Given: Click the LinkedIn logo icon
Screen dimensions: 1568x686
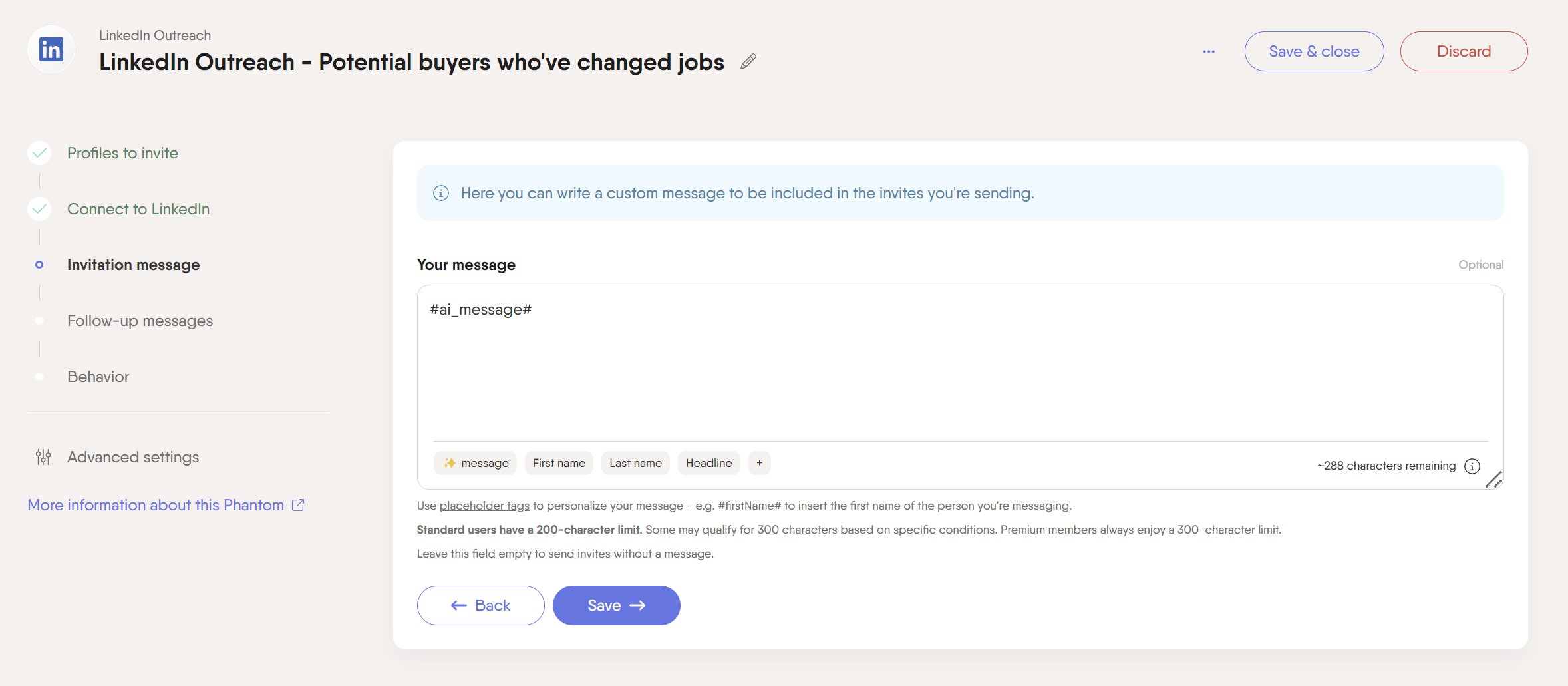Looking at the screenshot, I should [x=51, y=49].
